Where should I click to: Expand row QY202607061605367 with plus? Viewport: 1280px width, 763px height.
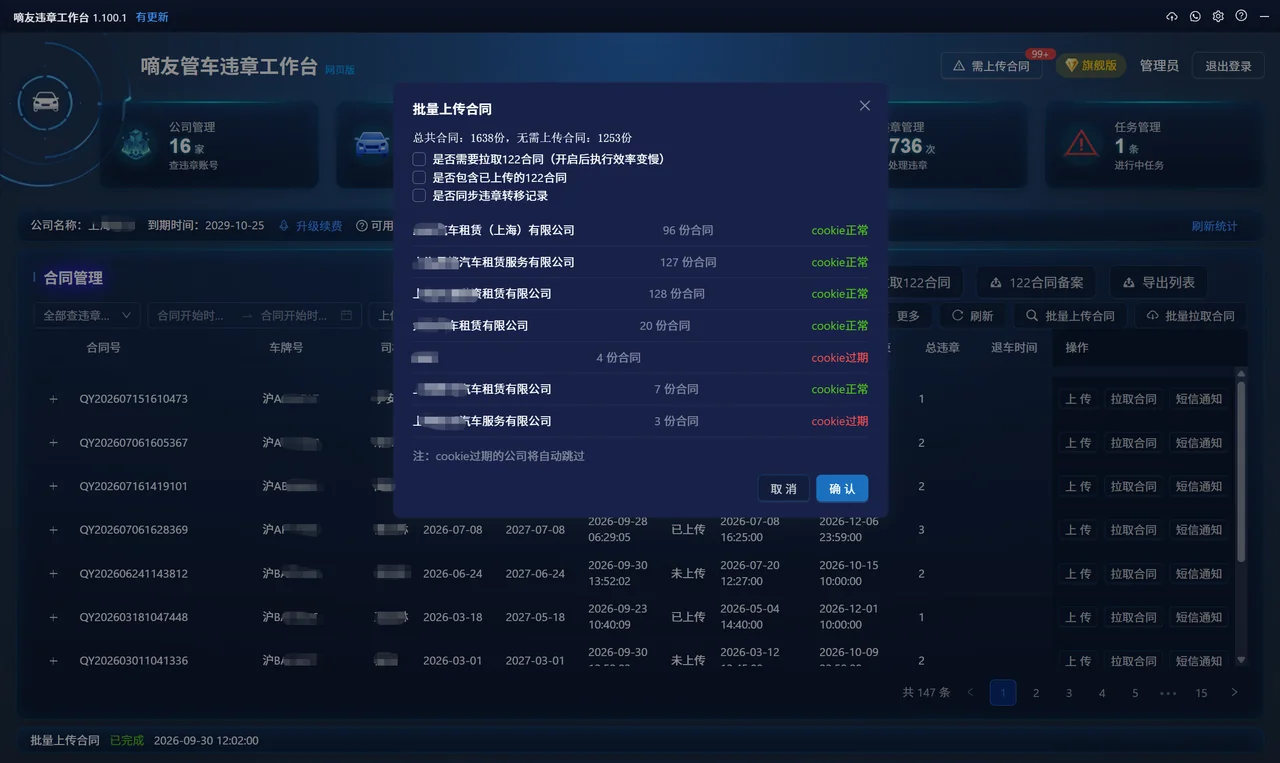[x=54, y=443]
